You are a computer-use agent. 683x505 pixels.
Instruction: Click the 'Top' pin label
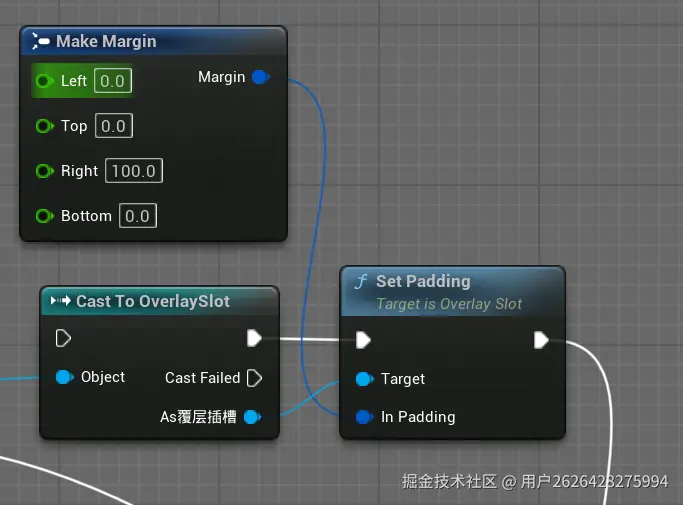click(74, 126)
